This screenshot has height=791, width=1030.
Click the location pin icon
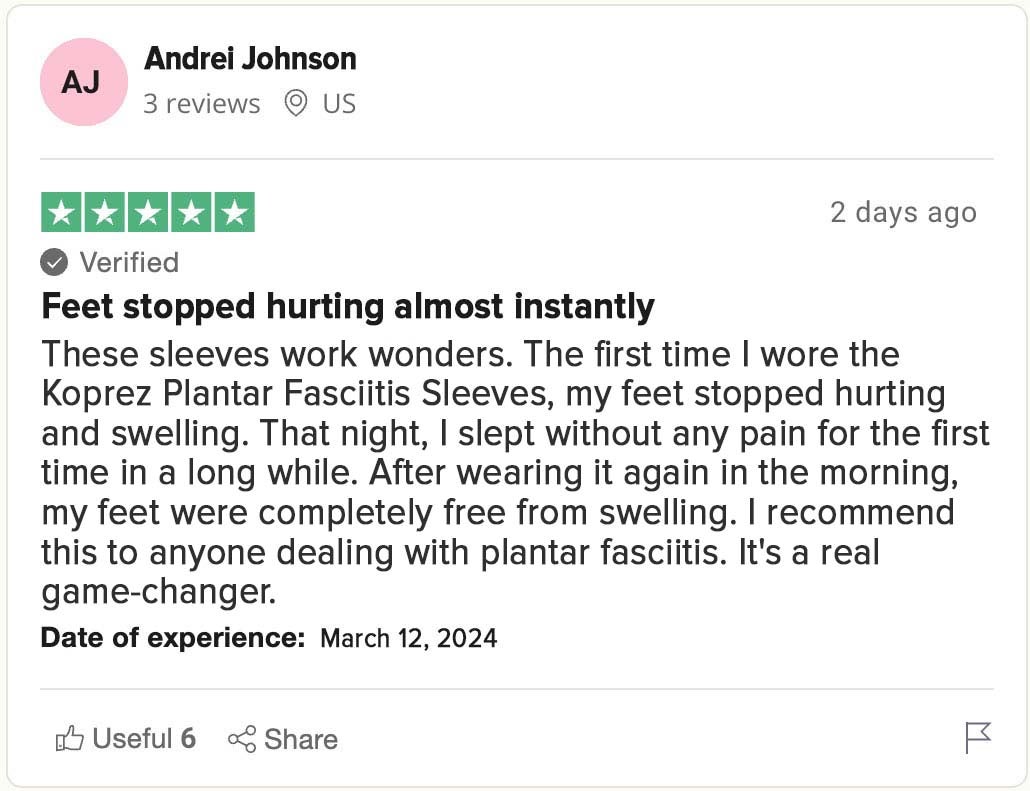click(x=296, y=104)
